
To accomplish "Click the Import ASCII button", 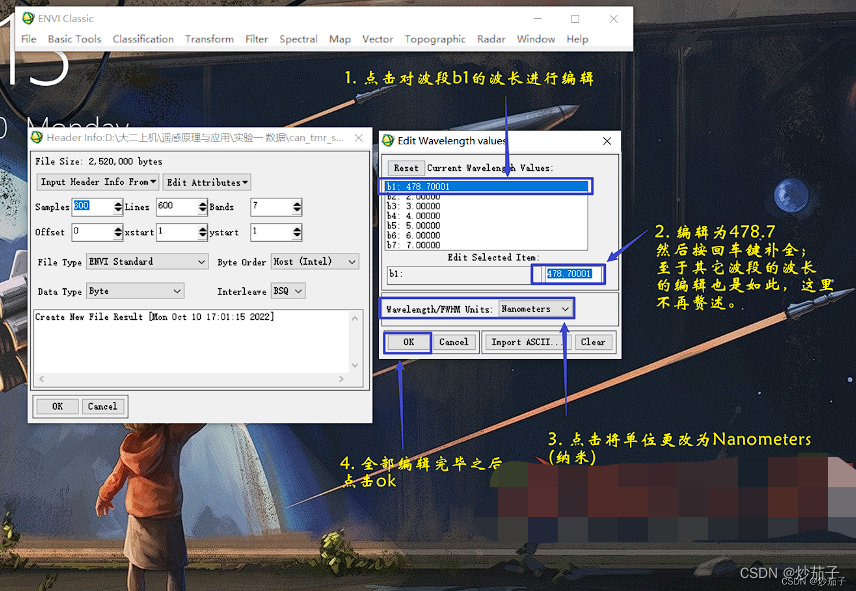I will 527,342.
